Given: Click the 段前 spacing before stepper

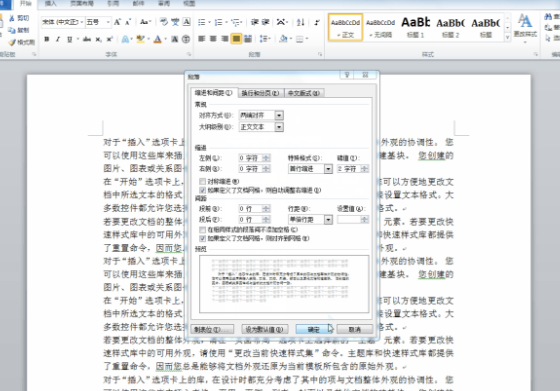Looking at the screenshot, I should [266, 209].
